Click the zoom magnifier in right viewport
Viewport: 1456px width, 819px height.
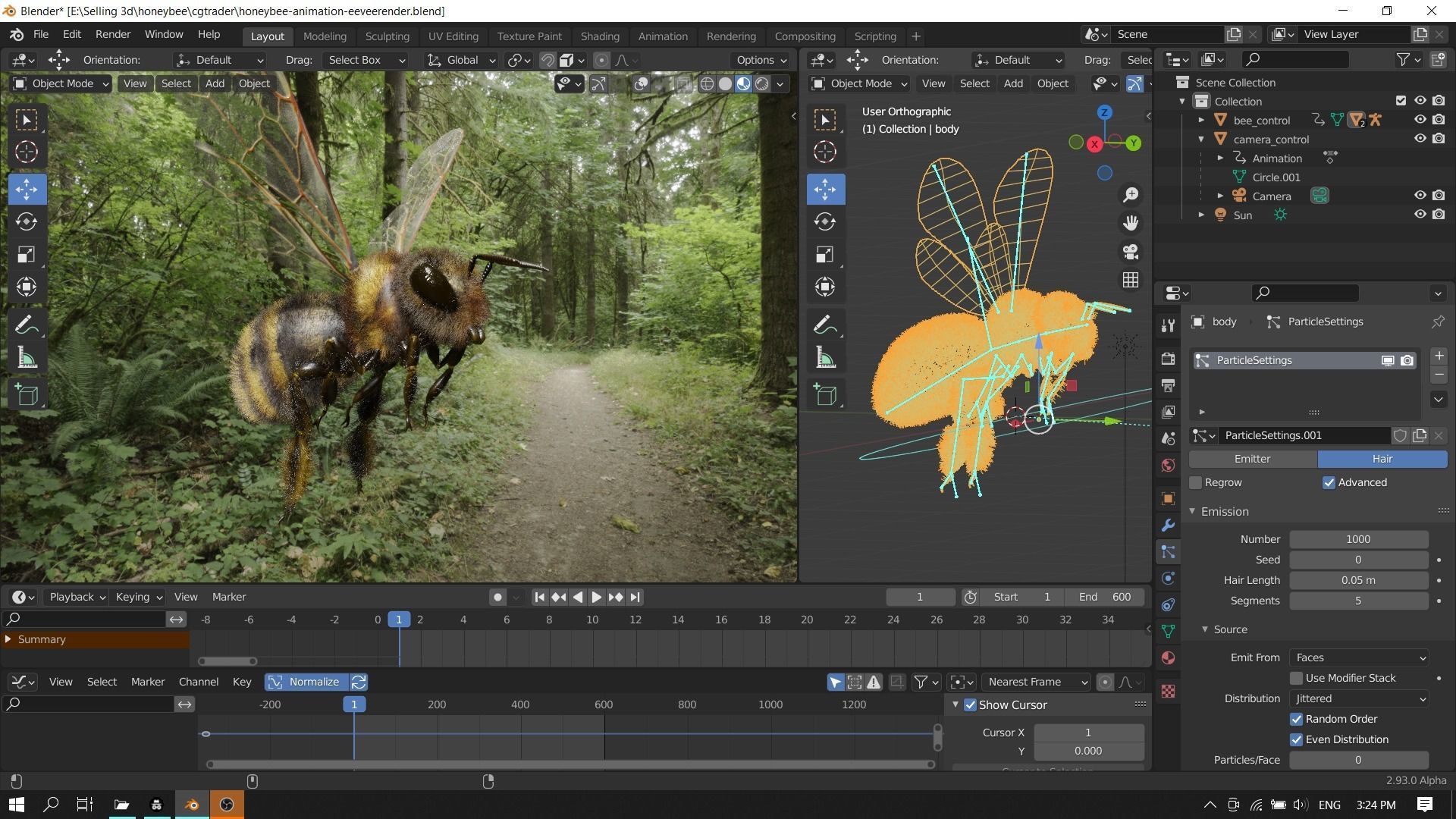click(x=1131, y=195)
